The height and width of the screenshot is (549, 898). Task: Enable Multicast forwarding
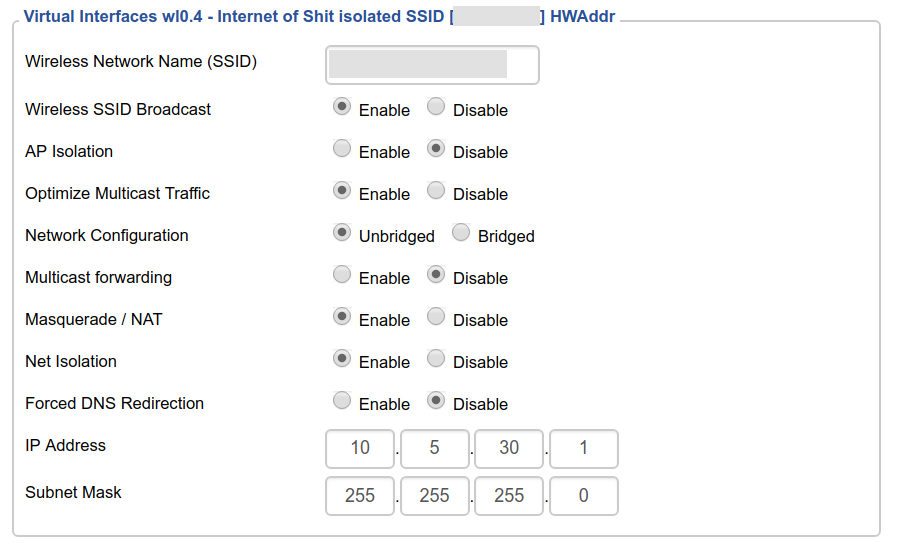pyautogui.click(x=342, y=275)
